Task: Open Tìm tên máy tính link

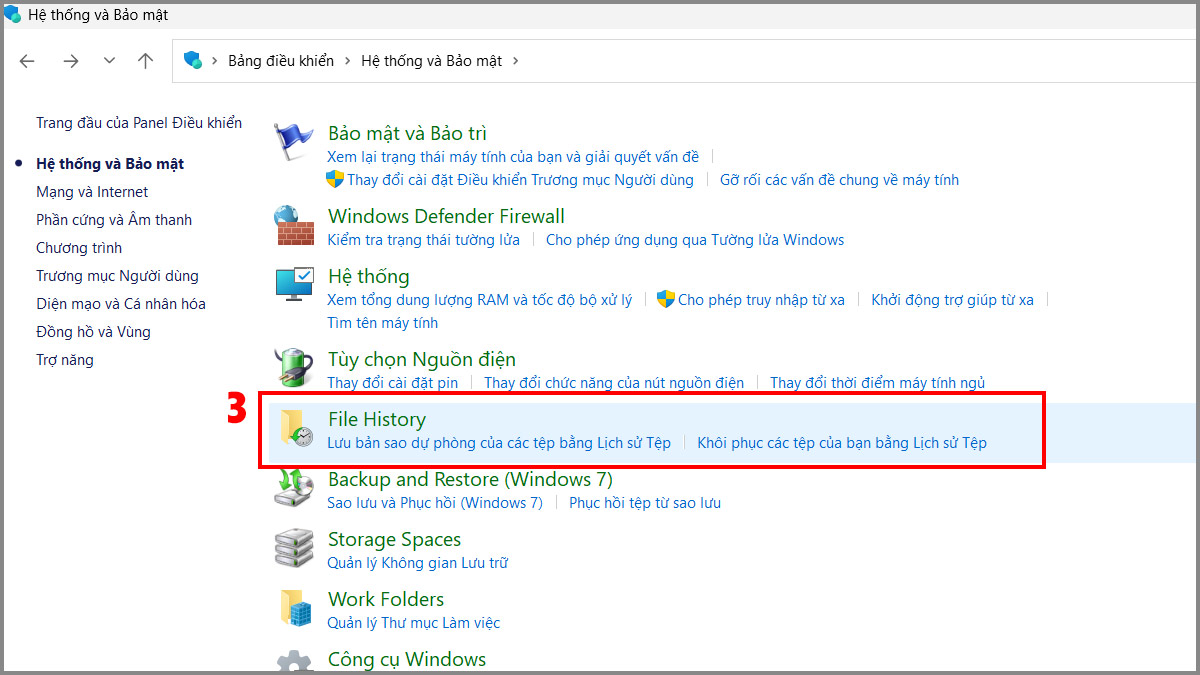Action: (383, 322)
